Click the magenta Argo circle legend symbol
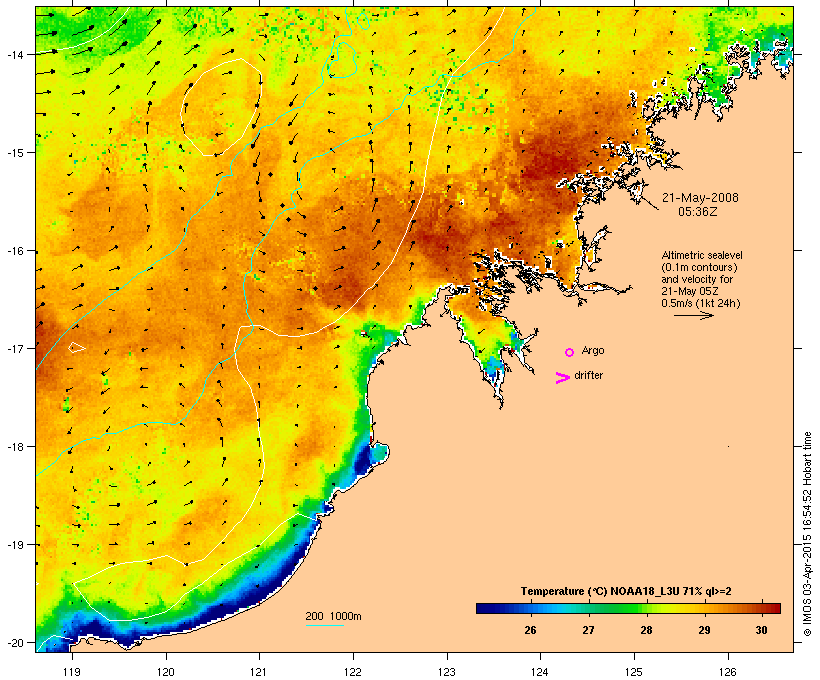The width and height of the screenshot is (820, 680). tap(570, 353)
